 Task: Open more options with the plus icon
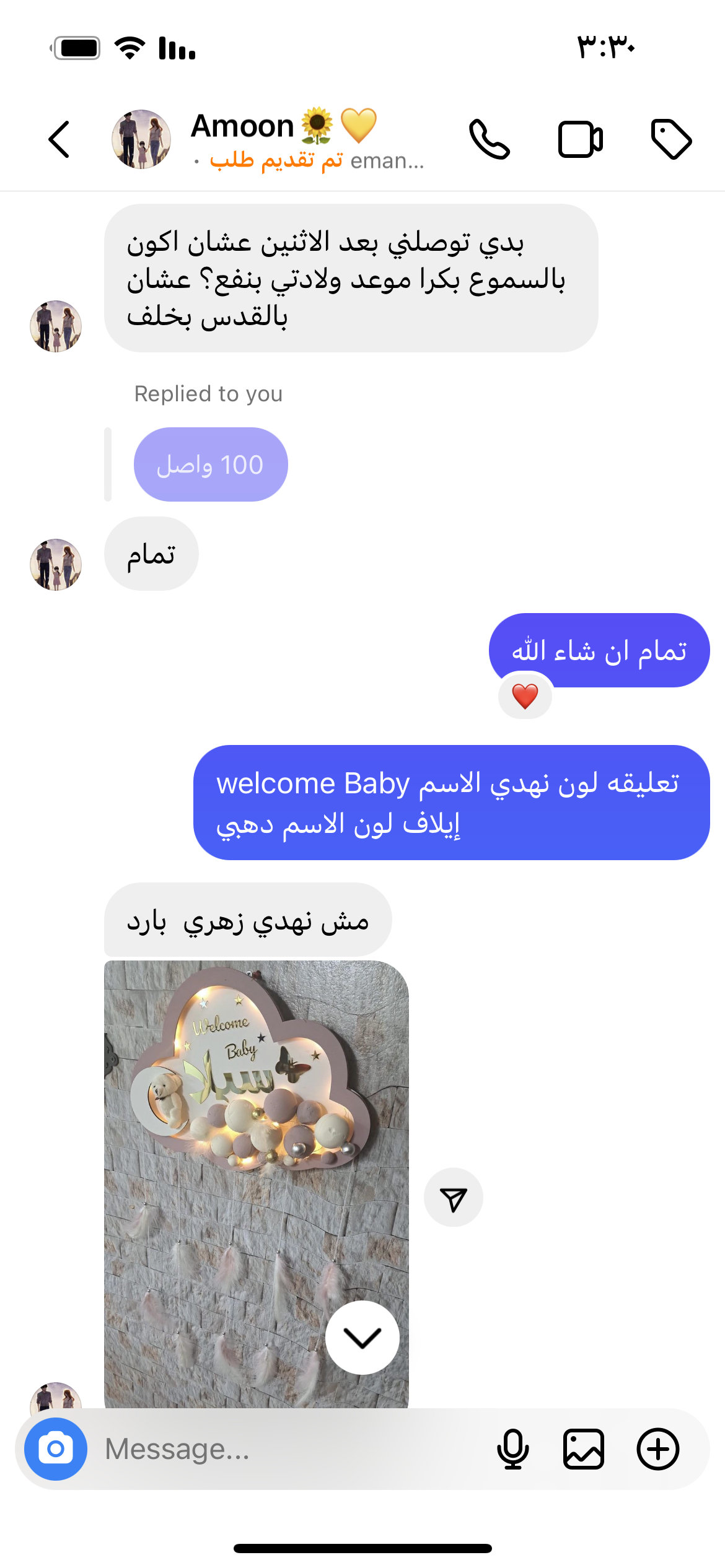[658, 1449]
